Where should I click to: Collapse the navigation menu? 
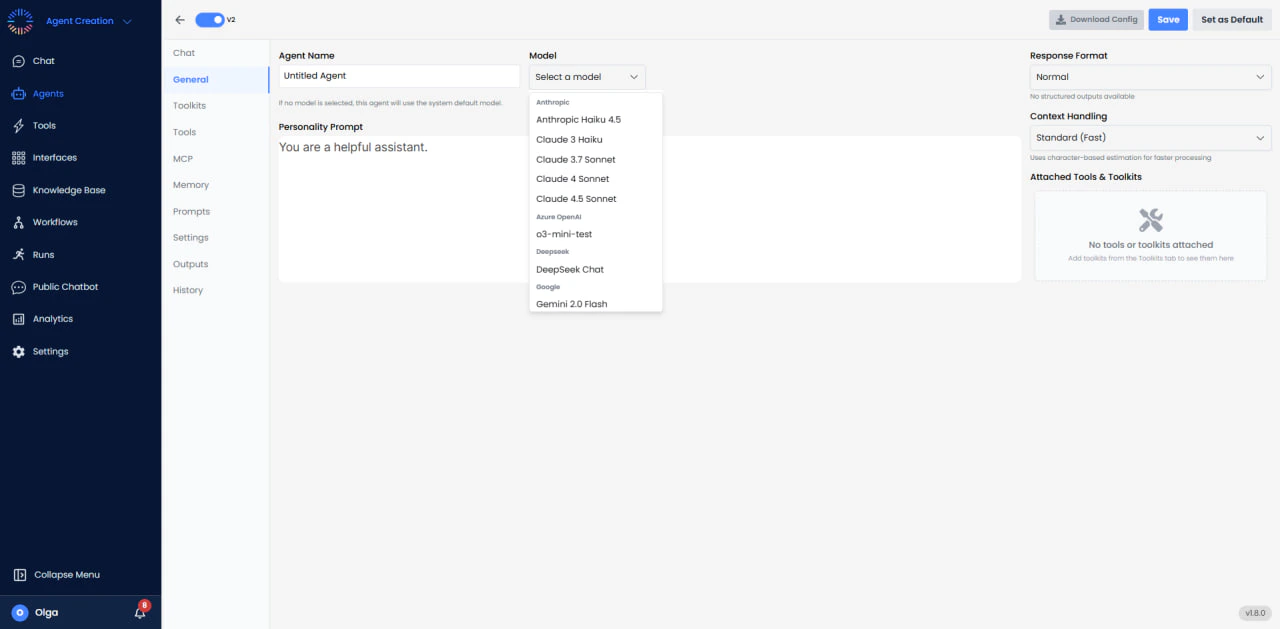tap(67, 574)
